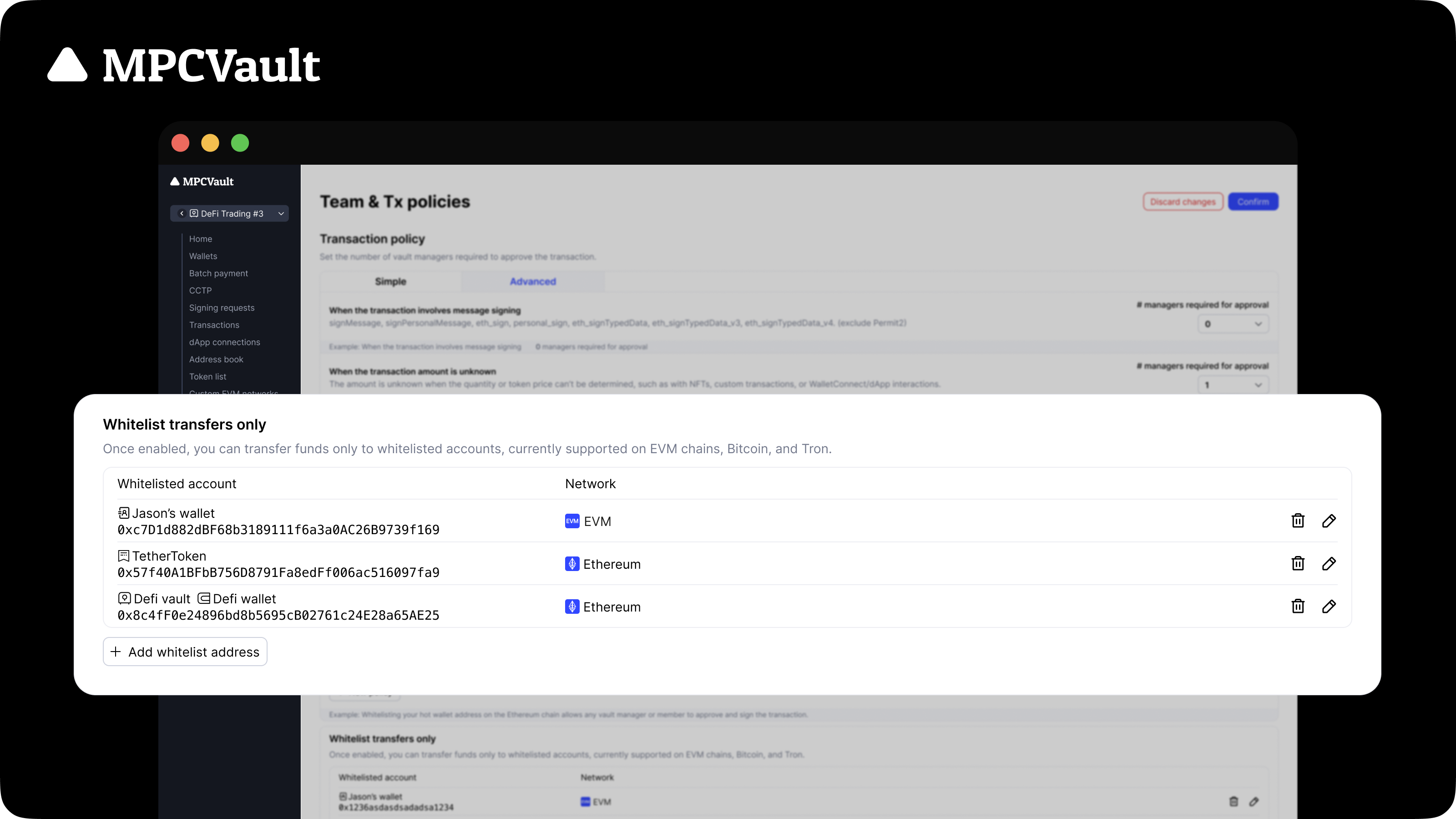Delete the TetherToken whitelist entry
The height and width of the screenshot is (819, 1456).
(1298, 564)
